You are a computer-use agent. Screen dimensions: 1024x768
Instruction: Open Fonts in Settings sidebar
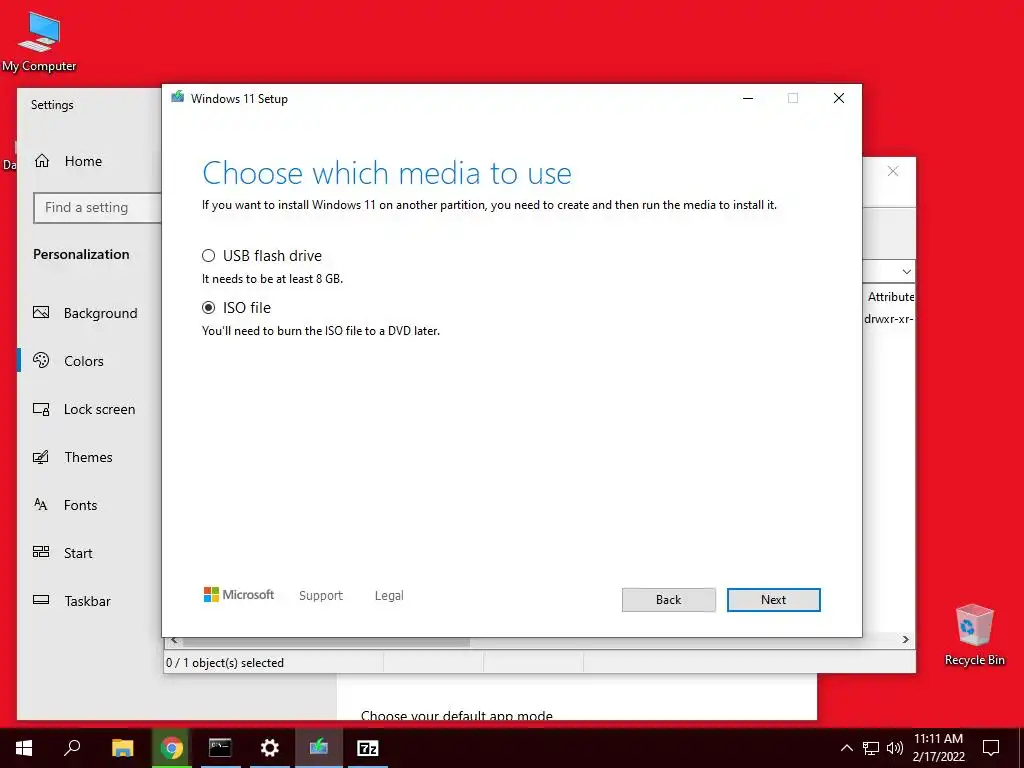(x=80, y=505)
